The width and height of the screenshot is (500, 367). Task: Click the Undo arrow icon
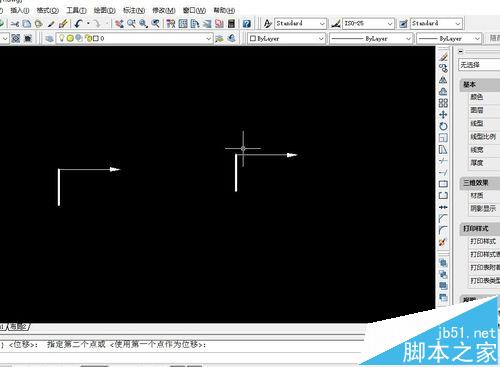tap(78, 24)
